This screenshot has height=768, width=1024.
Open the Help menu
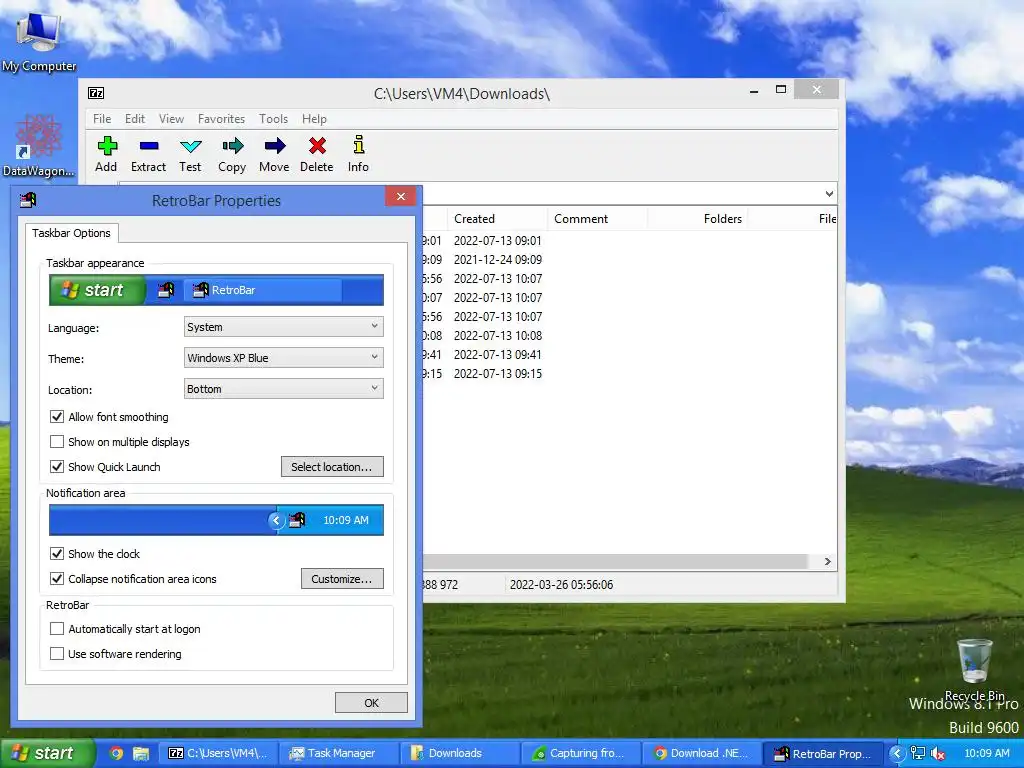pyautogui.click(x=314, y=119)
